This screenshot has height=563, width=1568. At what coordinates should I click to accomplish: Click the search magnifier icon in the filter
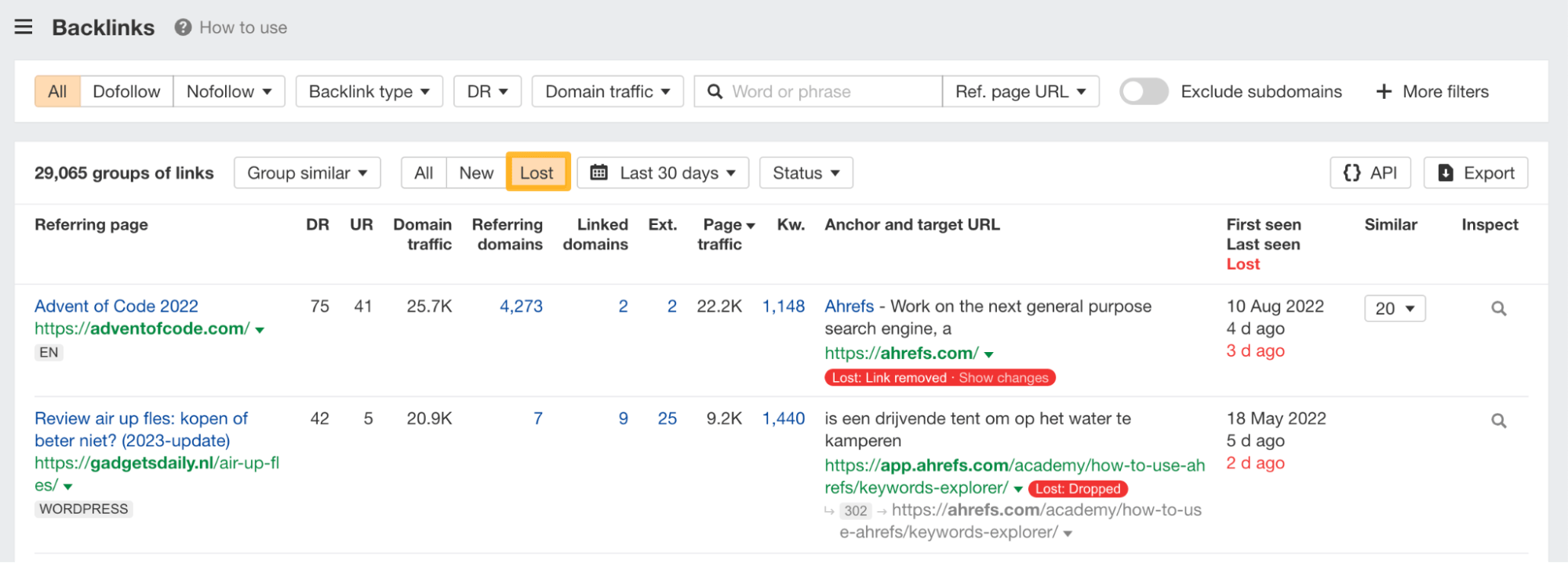pos(715,92)
